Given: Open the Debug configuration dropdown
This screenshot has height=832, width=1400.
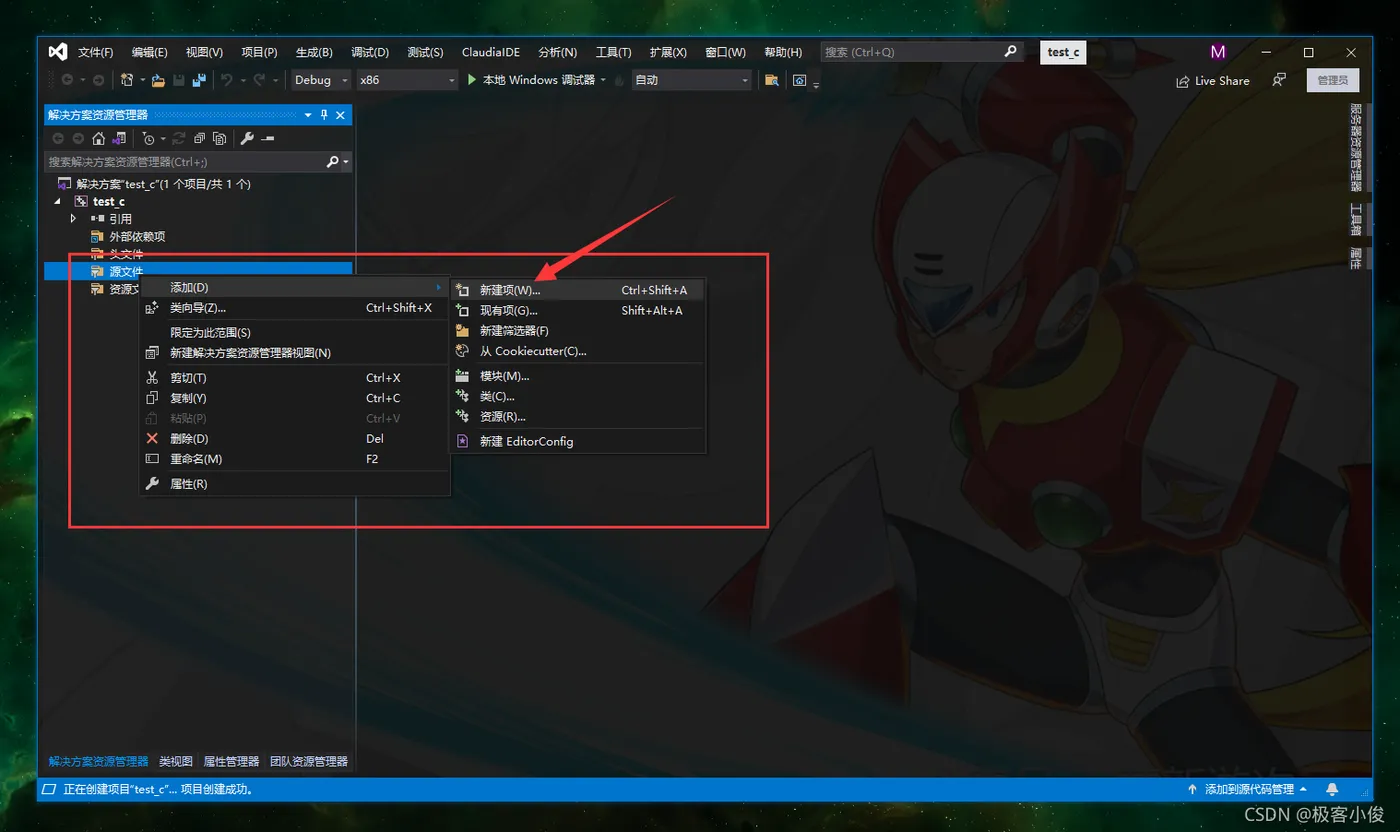Looking at the screenshot, I should [321, 80].
